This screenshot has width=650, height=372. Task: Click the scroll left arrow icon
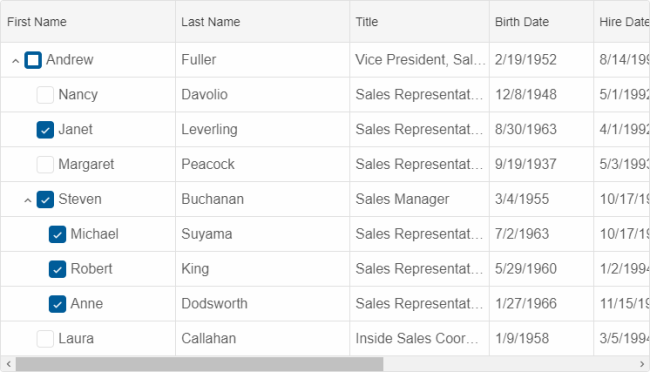[8, 364]
